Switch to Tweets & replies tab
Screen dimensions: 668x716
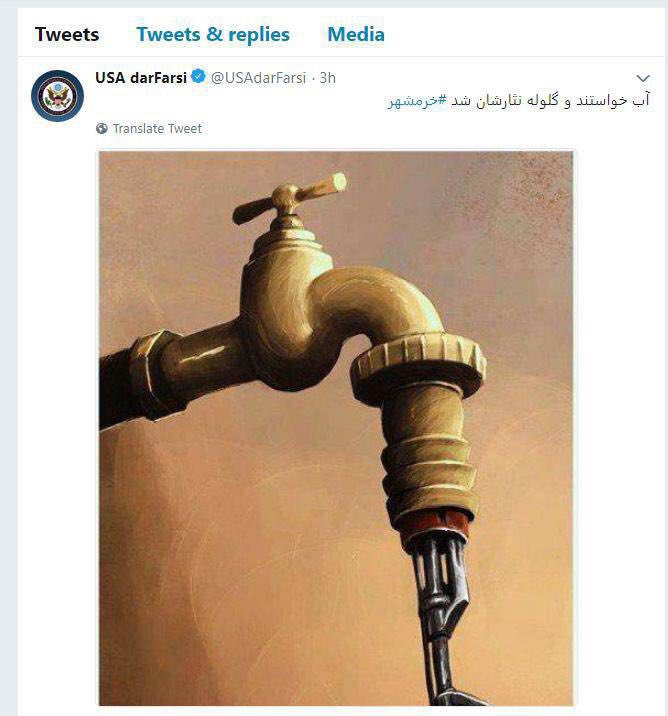click(213, 35)
